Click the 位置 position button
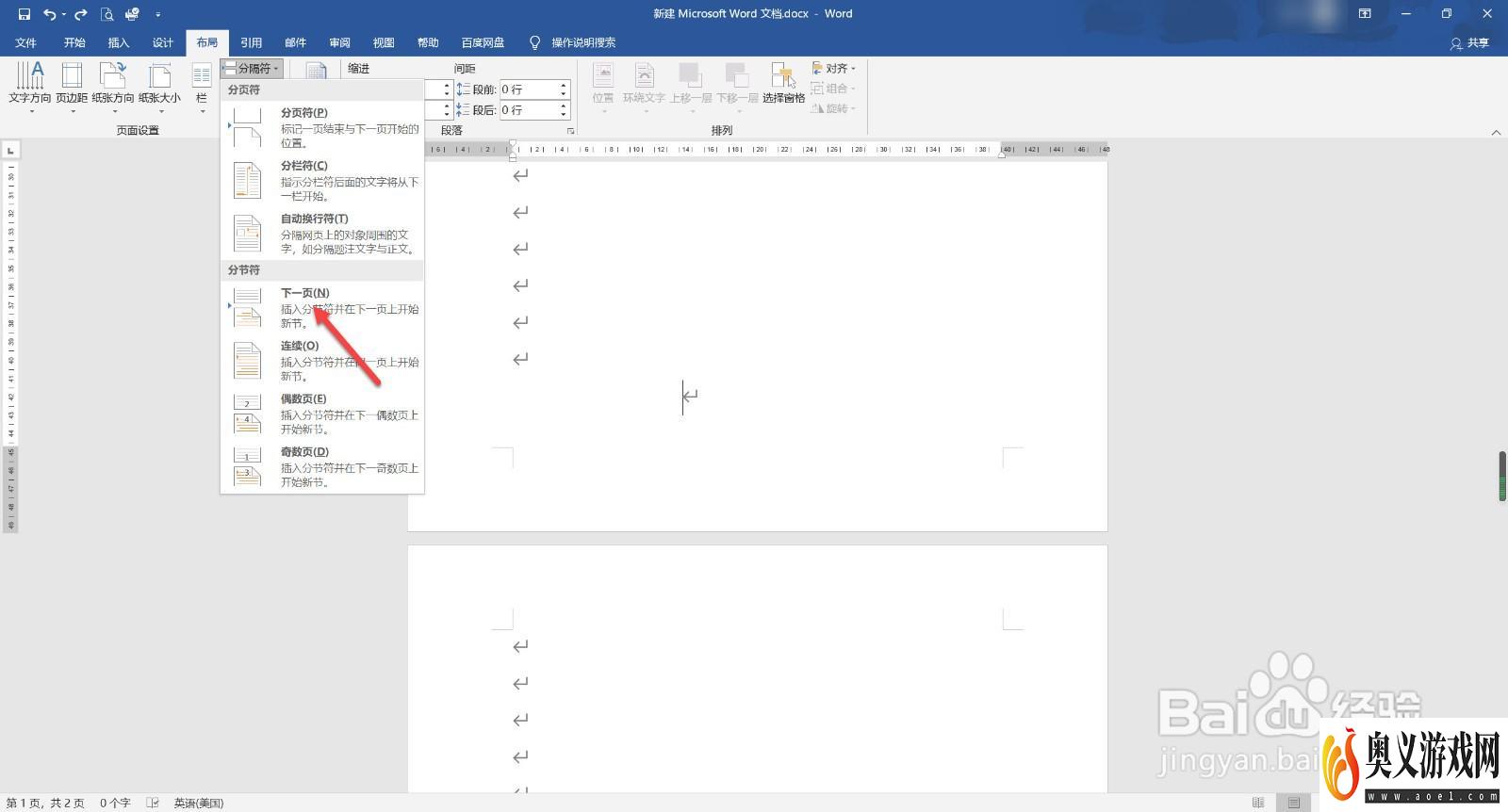The image size is (1508, 812). point(603,87)
